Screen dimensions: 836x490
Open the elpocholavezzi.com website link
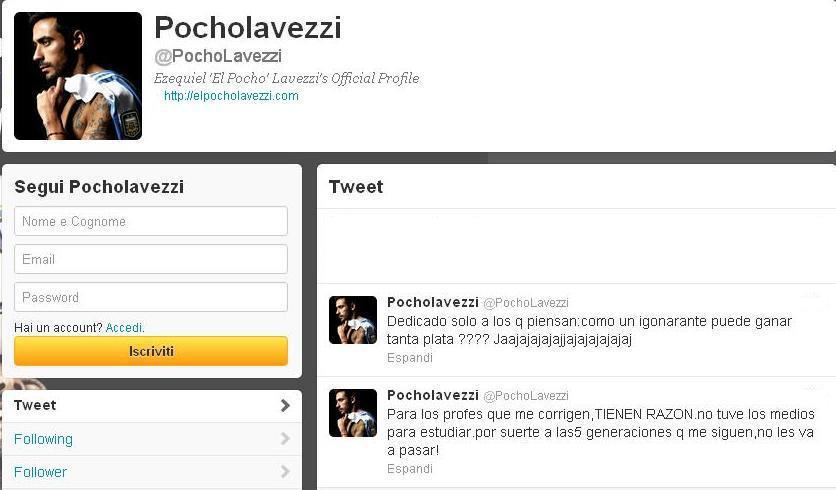pyautogui.click(x=231, y=96)
